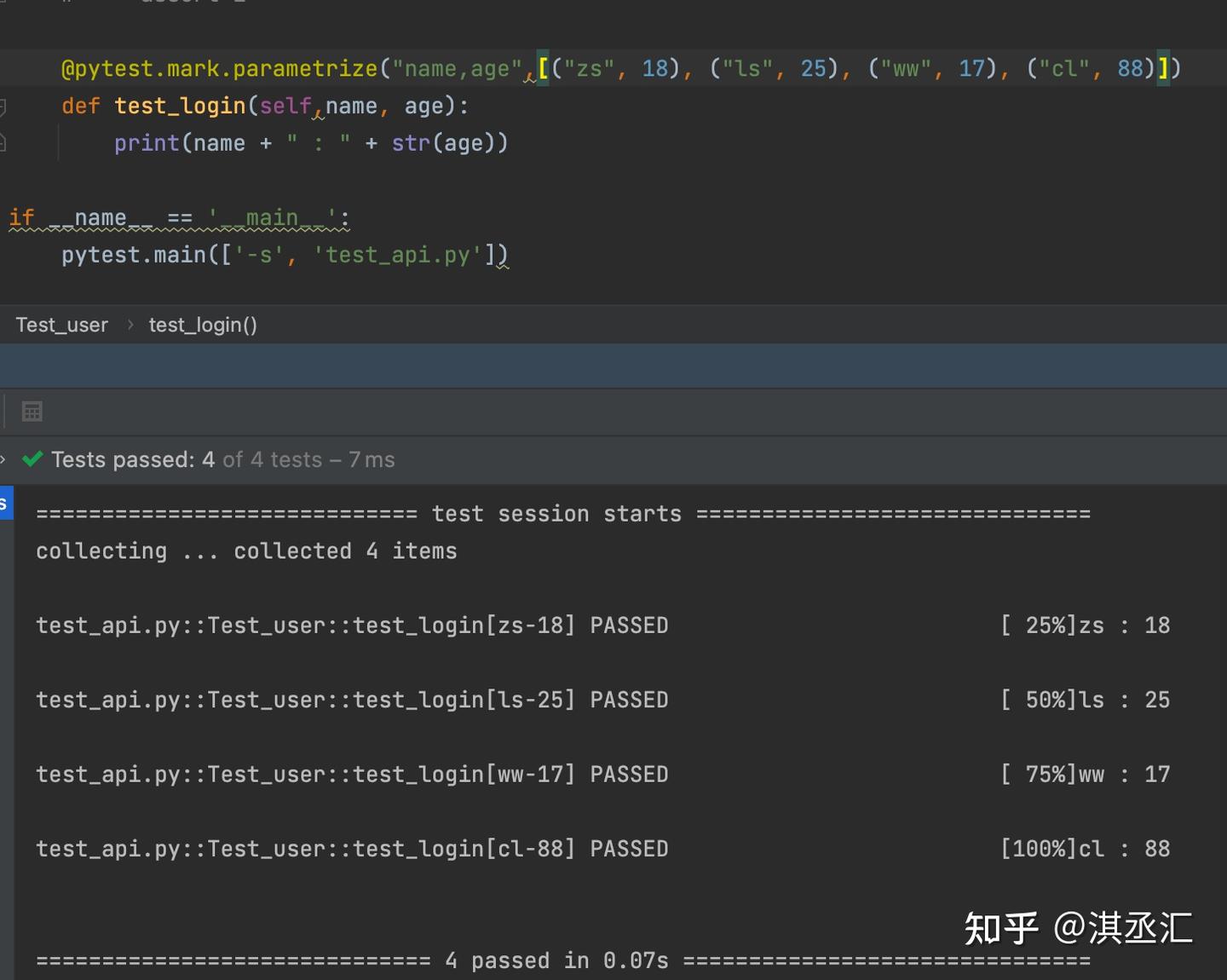Click the pytest.main line to place cursor
The width and height of the screenshot is (1227, 980).
[x=281, y=254]
